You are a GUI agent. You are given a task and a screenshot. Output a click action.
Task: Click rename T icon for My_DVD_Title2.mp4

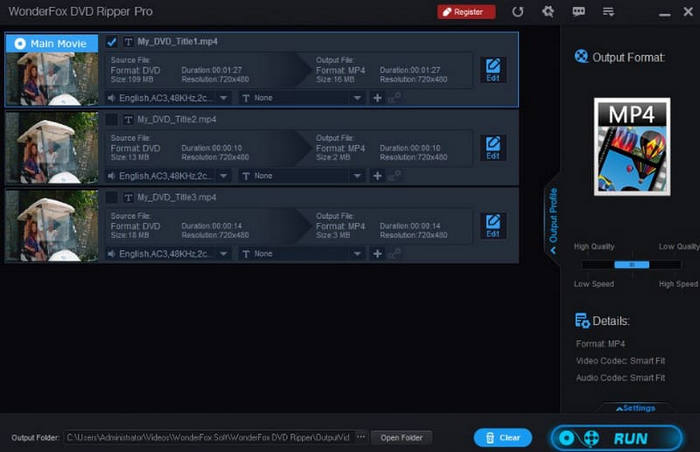[129, 120]
